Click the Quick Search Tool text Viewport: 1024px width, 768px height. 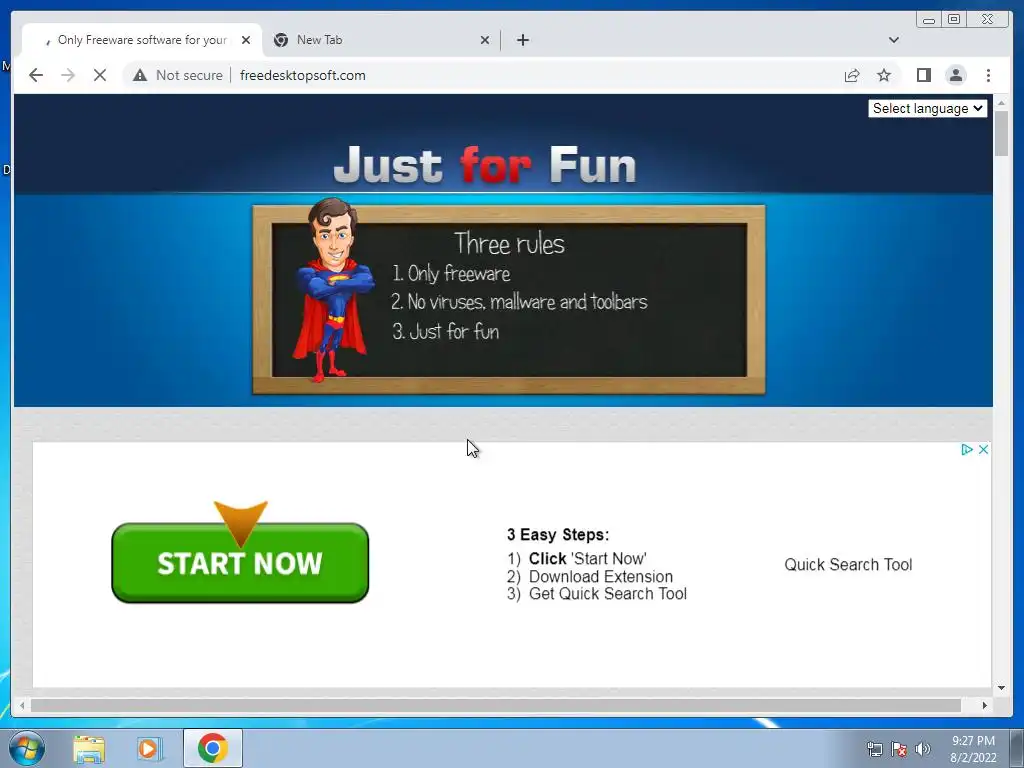848,564
